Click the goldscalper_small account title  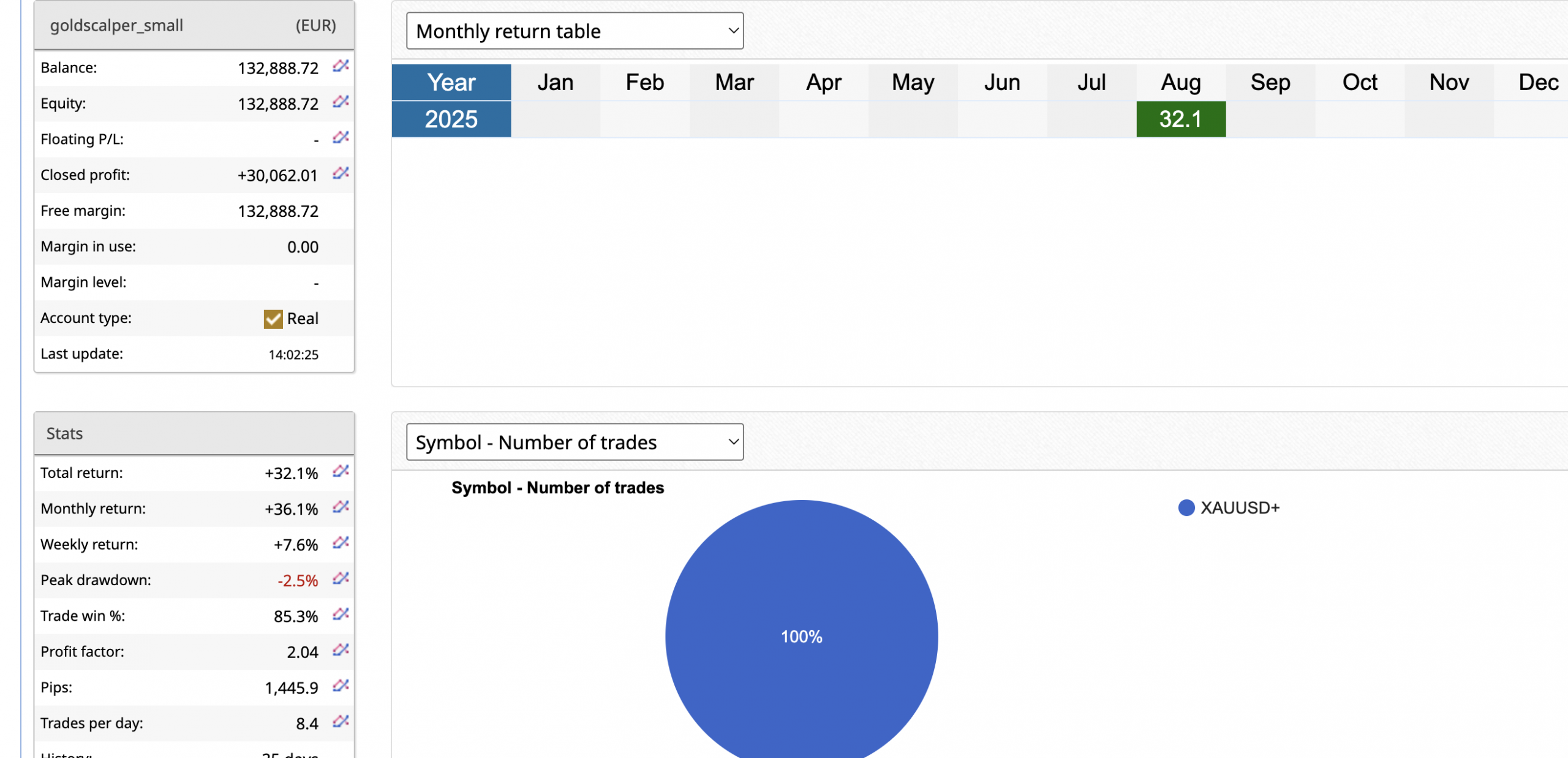pyautogui.click(x=116, y=26)
